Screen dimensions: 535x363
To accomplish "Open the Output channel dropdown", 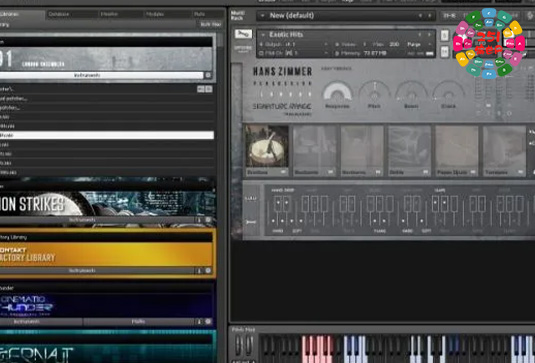I will [326, 44].
